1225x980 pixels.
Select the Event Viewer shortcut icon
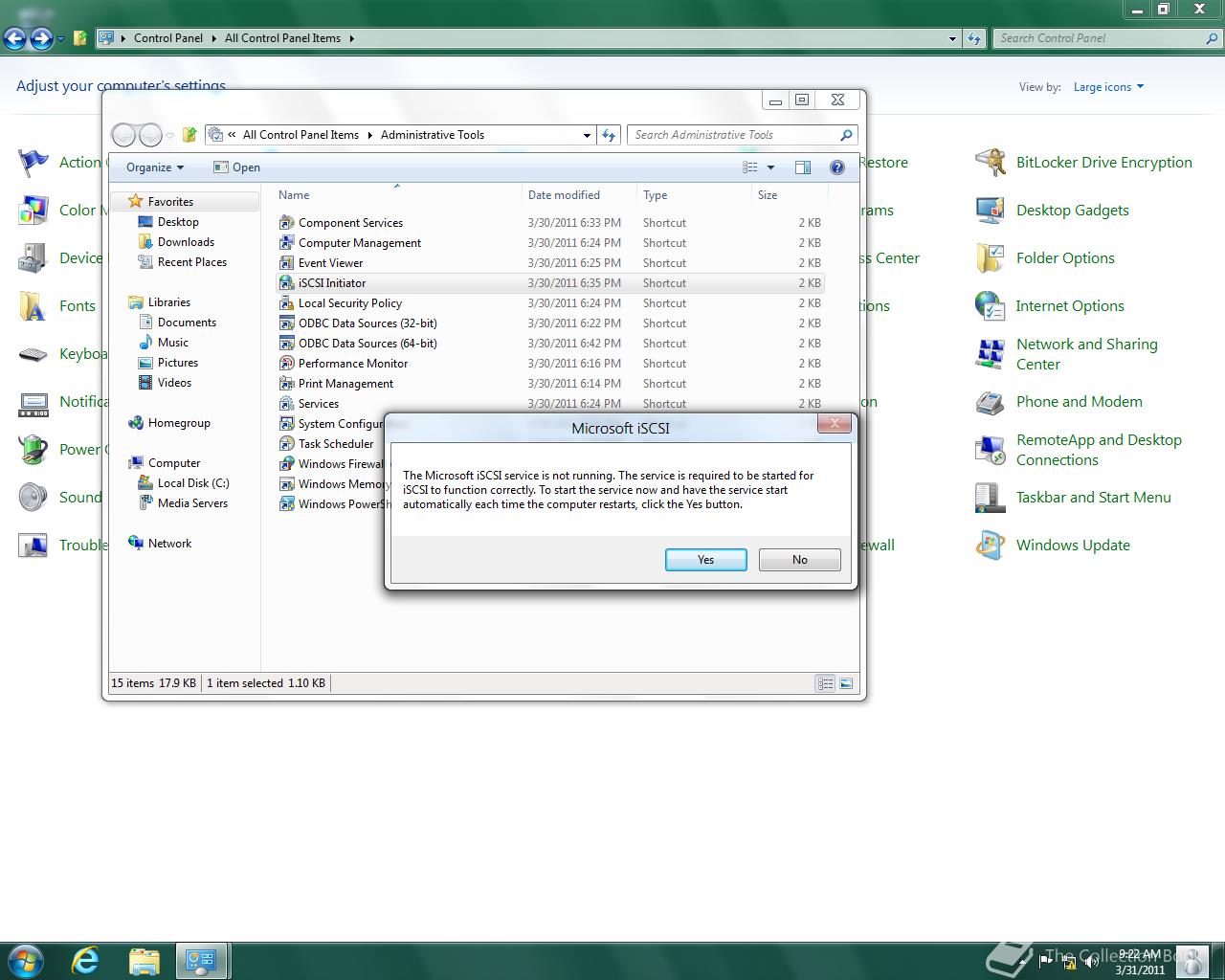click(x=286, y=262)
